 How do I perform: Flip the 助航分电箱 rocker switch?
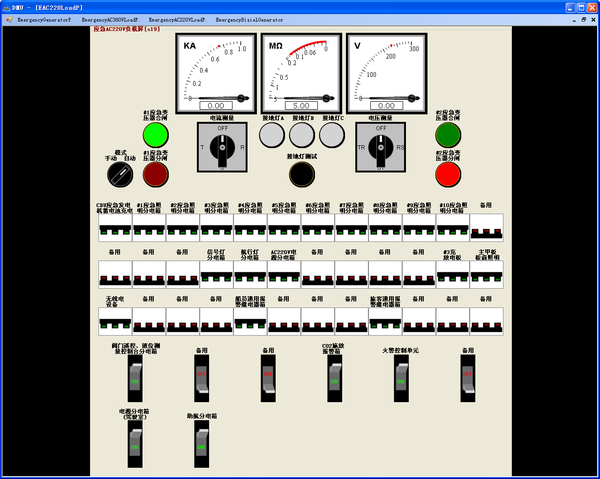(201, 440)
